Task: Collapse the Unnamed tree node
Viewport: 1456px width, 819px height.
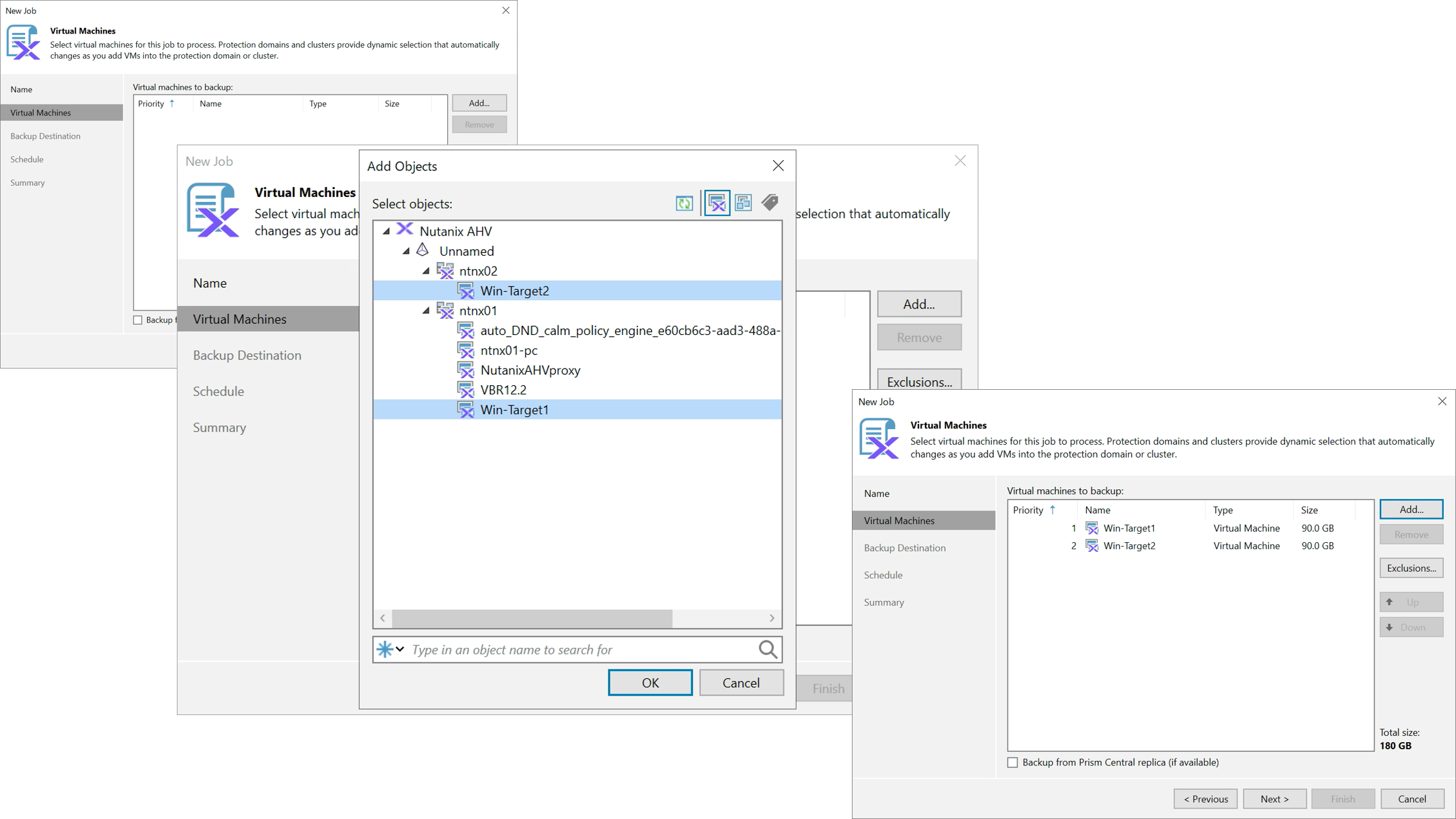Action: tap(407, 251)
